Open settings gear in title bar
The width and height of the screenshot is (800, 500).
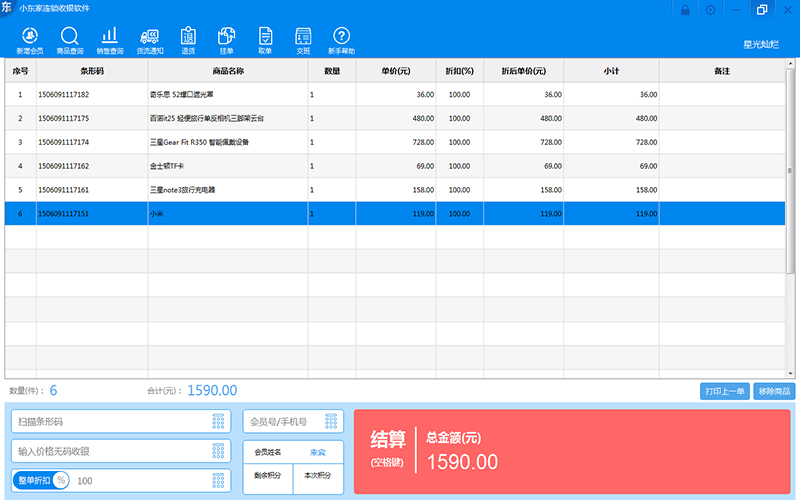711,10
